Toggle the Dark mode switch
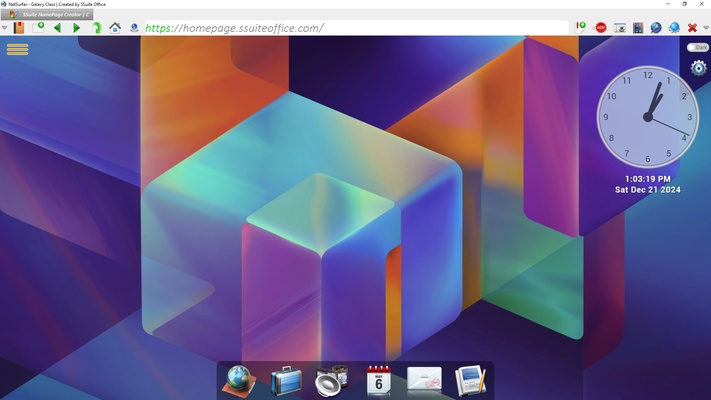Viewport: 711px width, 400px height. (x=697, y=47)
